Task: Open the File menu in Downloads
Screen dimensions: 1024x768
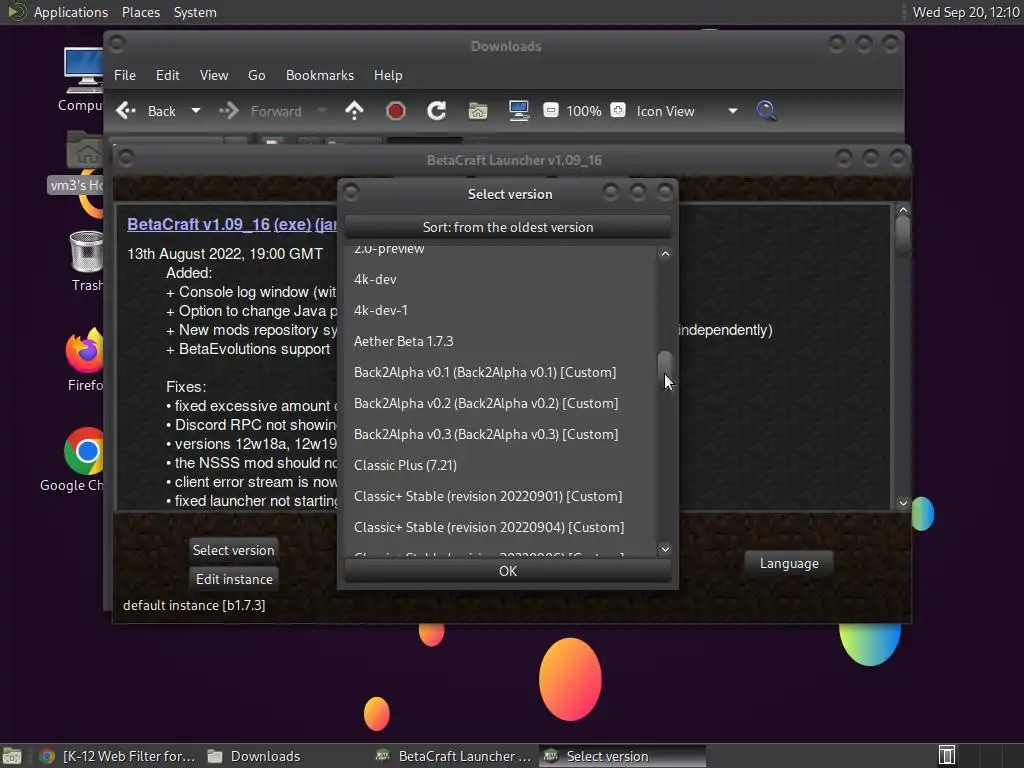Action: point(125,75)
